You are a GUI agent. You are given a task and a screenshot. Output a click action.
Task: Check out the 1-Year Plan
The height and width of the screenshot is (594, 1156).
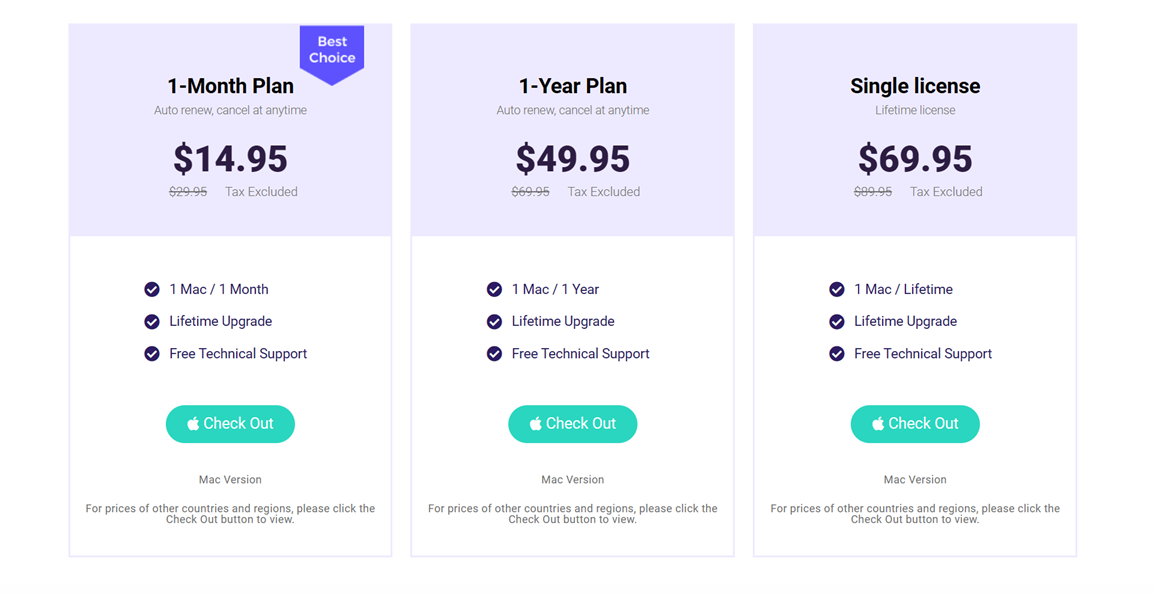tap(573, 424)
